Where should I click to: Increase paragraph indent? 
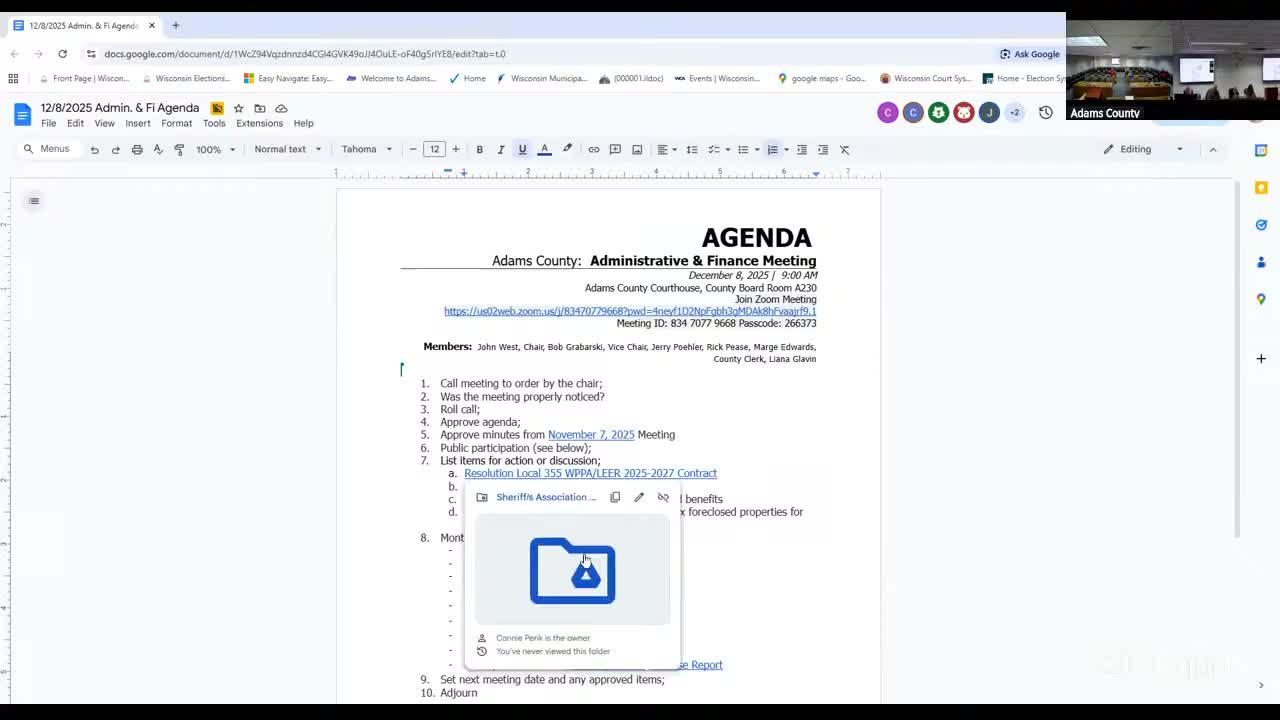click(823, 150)
